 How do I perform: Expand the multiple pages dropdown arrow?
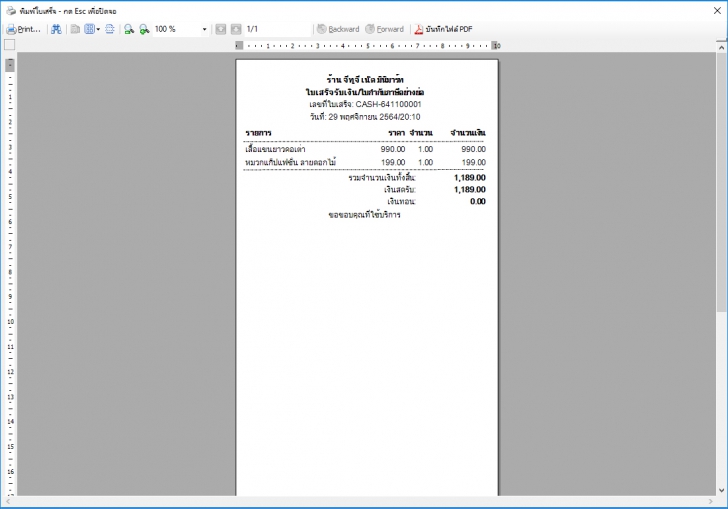[x=98, y=30]
